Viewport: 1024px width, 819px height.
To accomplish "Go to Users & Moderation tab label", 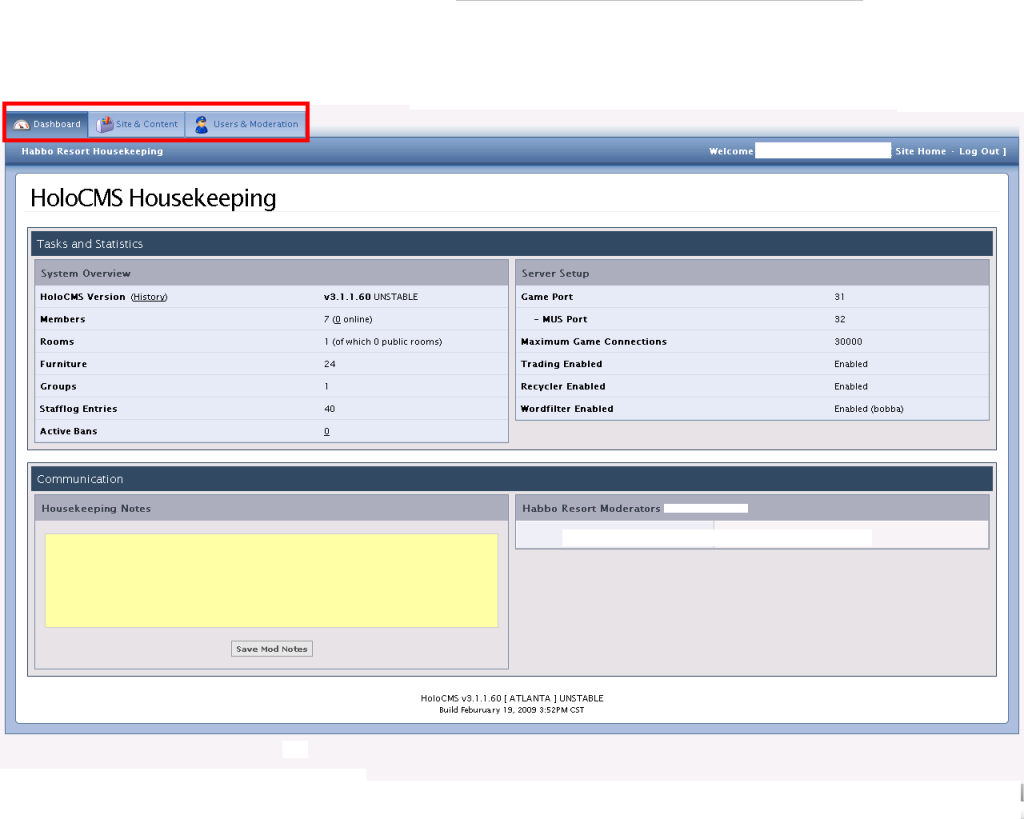I will pos(255,124).
